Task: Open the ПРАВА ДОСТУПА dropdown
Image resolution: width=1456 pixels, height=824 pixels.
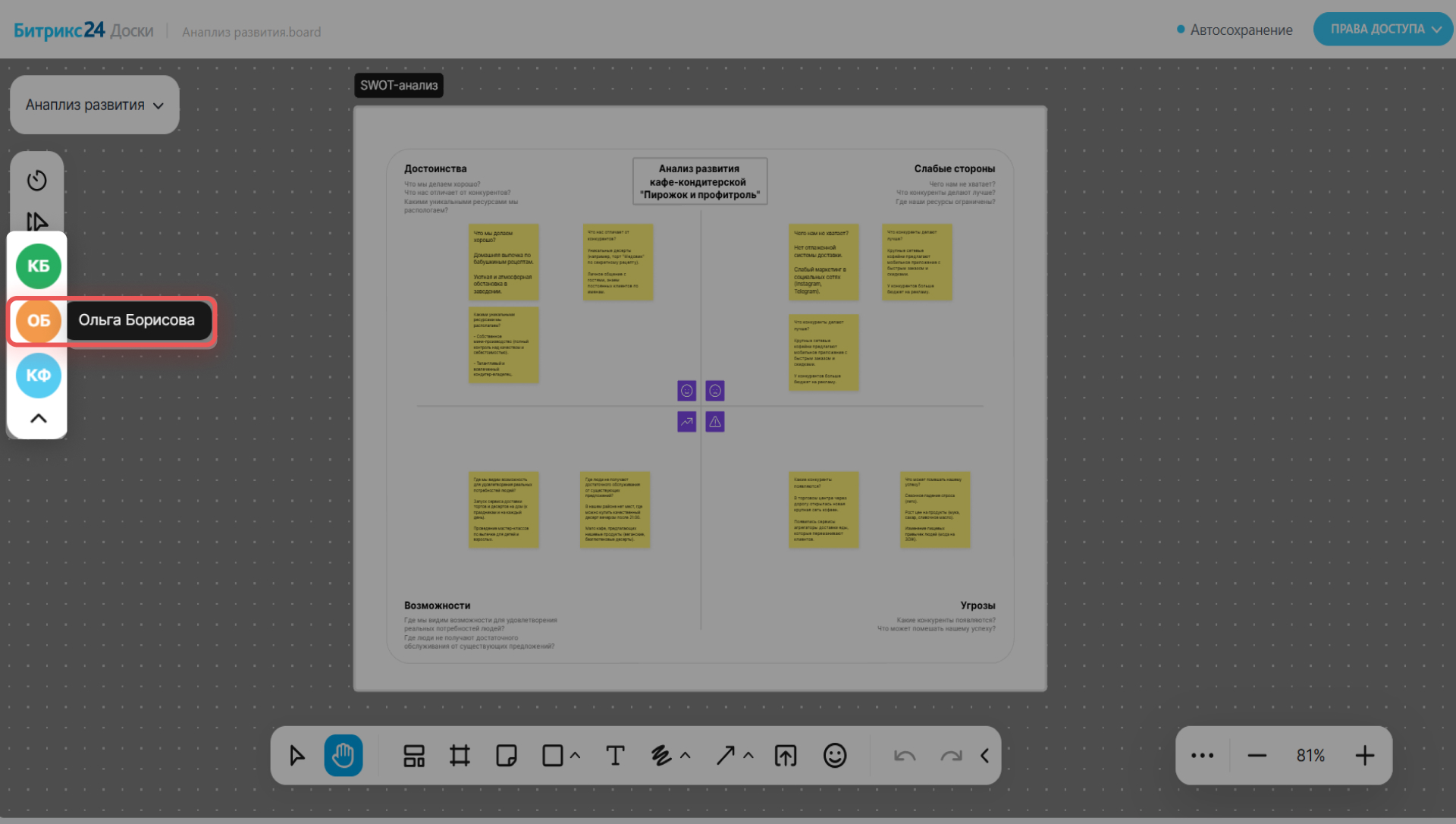Action: [x=1384, y=29]
